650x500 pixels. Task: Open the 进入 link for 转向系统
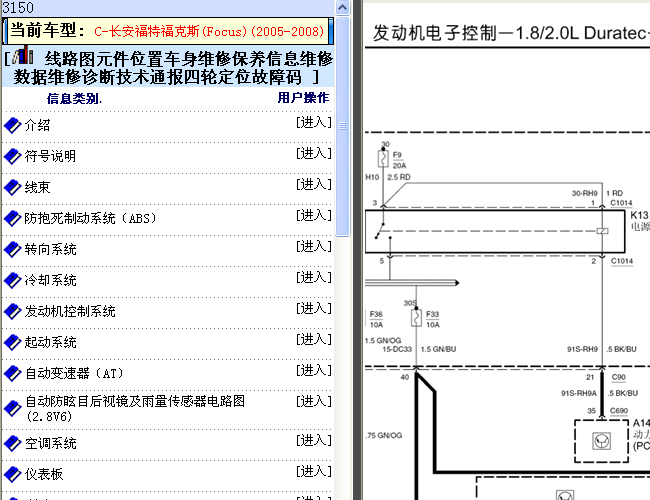tap(314, 246)
